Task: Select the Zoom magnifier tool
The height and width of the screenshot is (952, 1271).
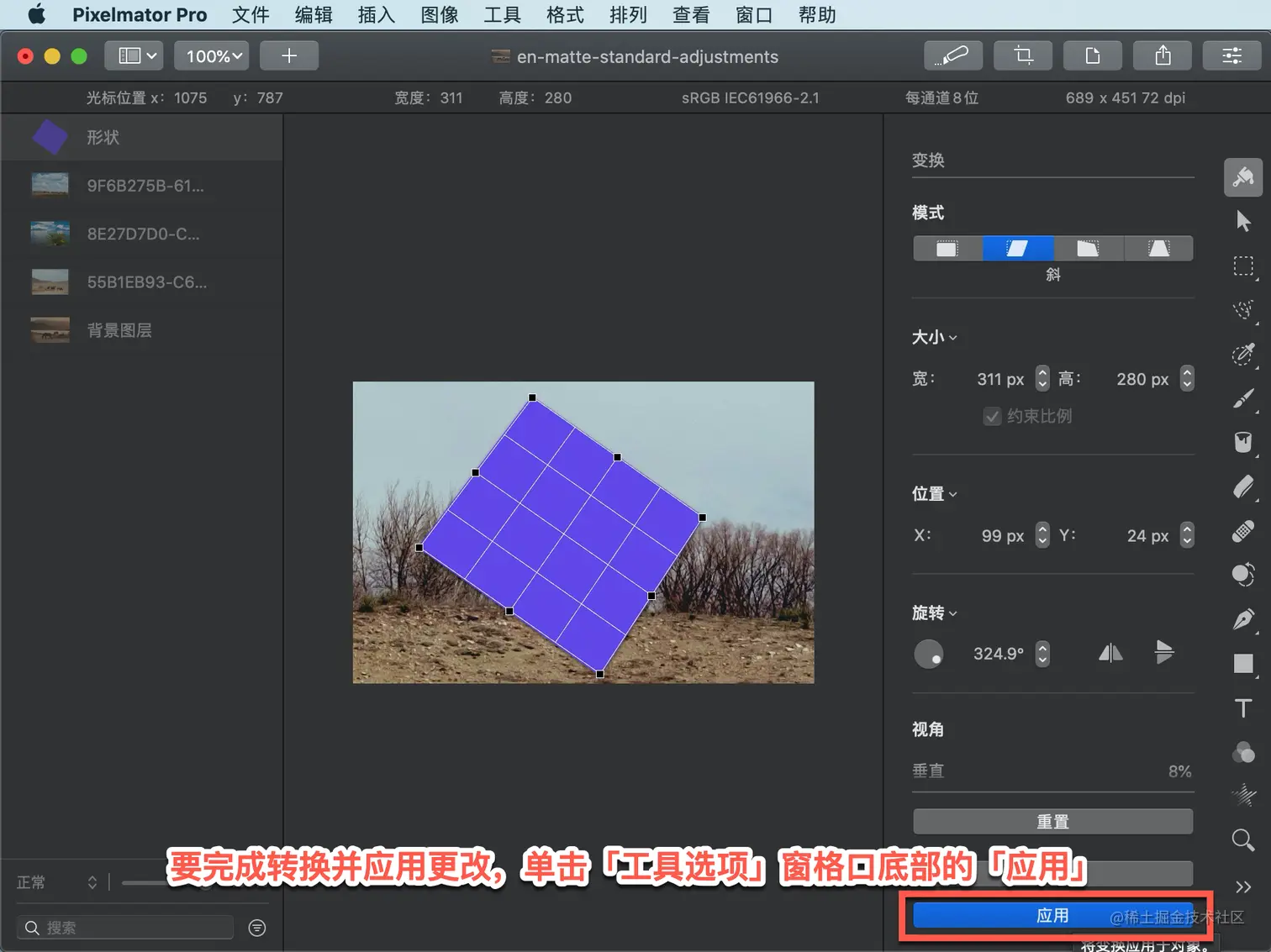Action: tap(1243, 839)
